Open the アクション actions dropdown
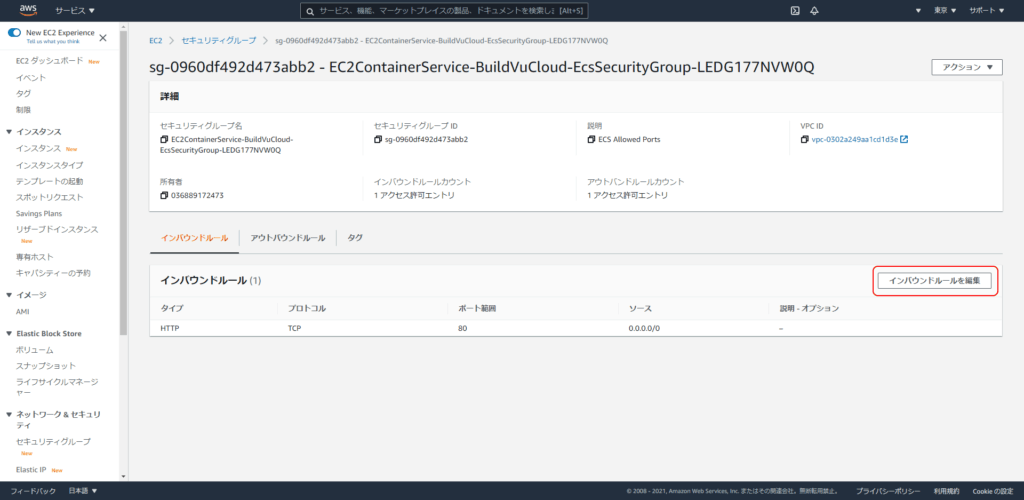Image resolution: width=1024 pixels, height=500 pixels. point(967,67)
